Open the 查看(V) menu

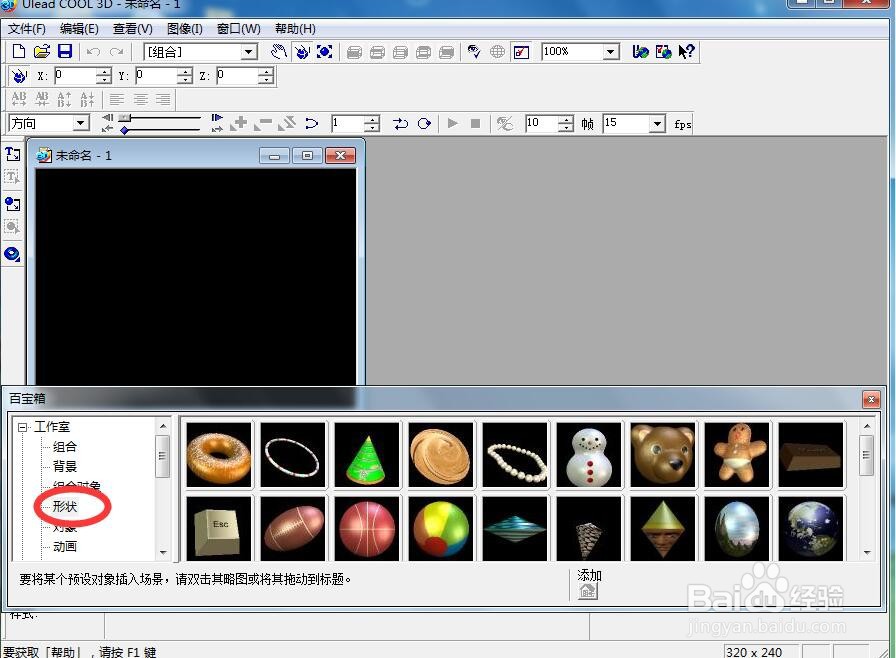coord(133,29)
